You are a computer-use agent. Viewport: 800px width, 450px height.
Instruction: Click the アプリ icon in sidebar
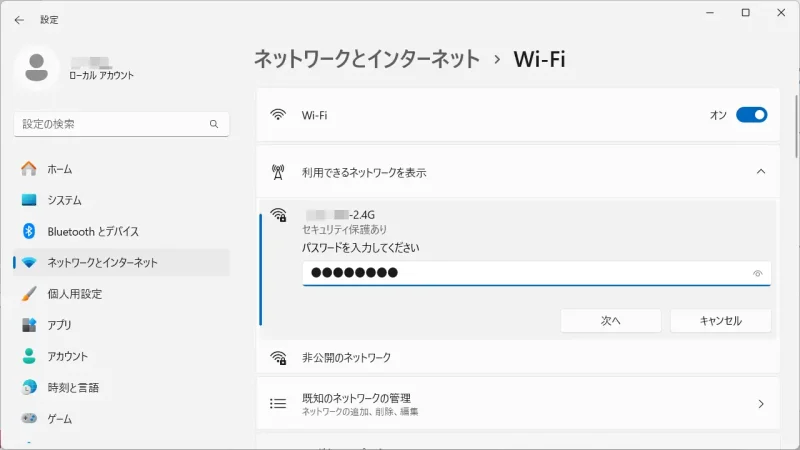click(x=29, y=325)
